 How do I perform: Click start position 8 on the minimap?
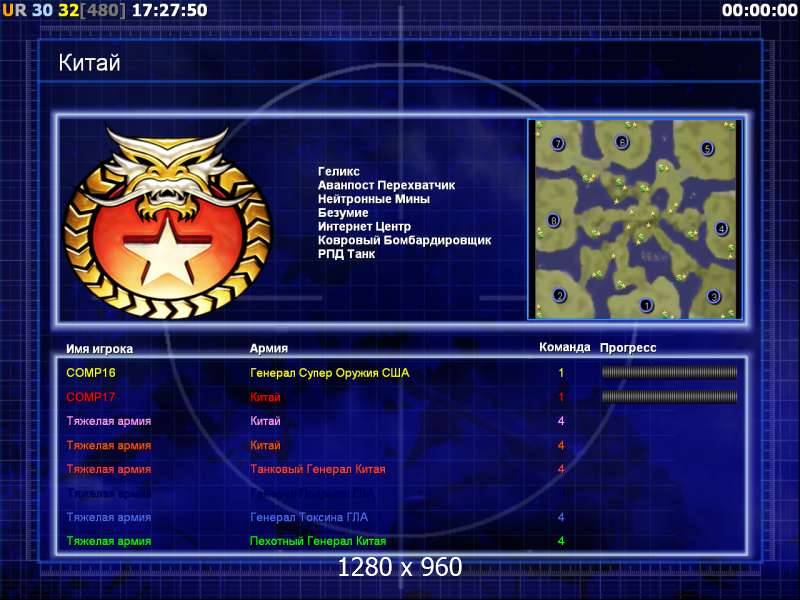click(554, 220)
